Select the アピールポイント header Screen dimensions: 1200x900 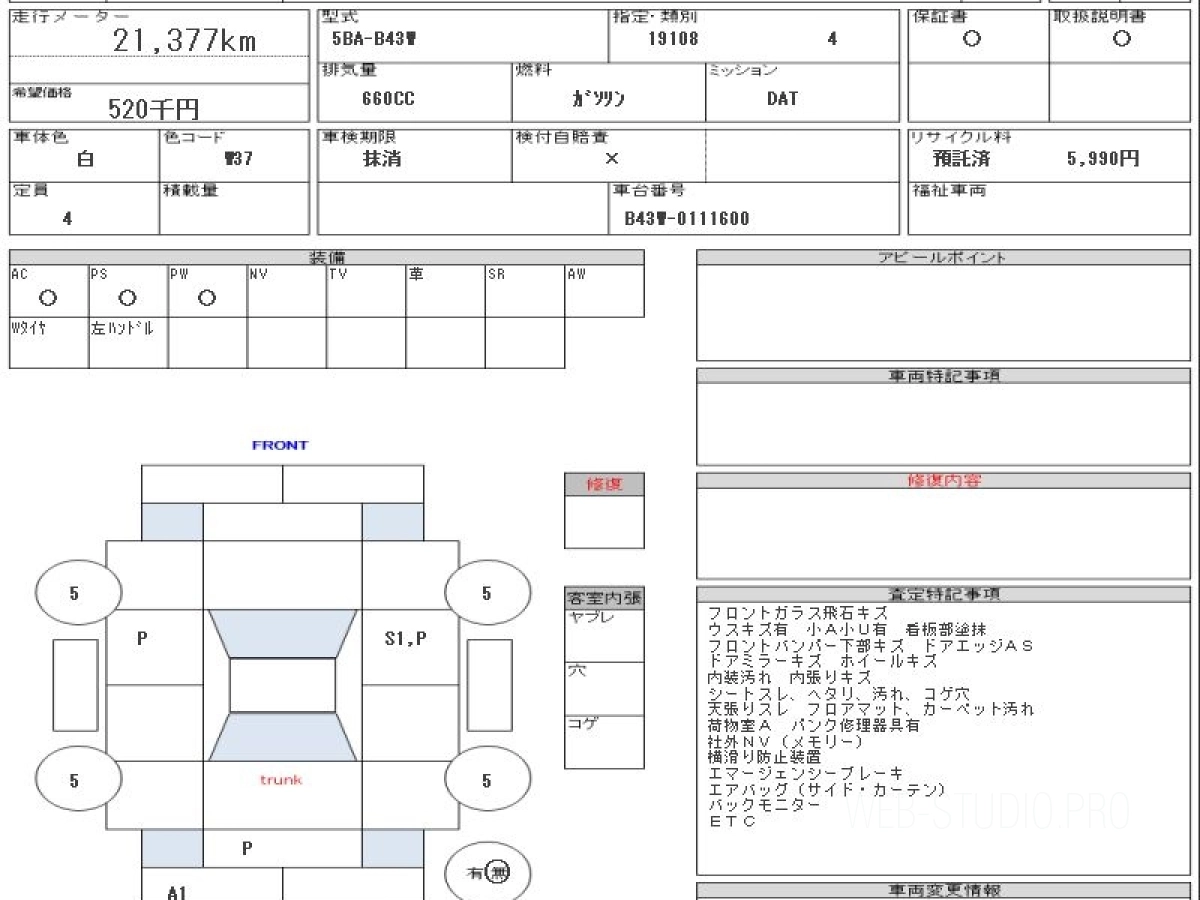tap(942, 257)
